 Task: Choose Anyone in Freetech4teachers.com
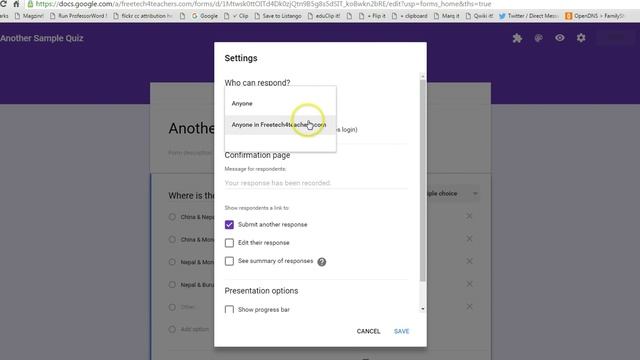[x=280, y=125]
